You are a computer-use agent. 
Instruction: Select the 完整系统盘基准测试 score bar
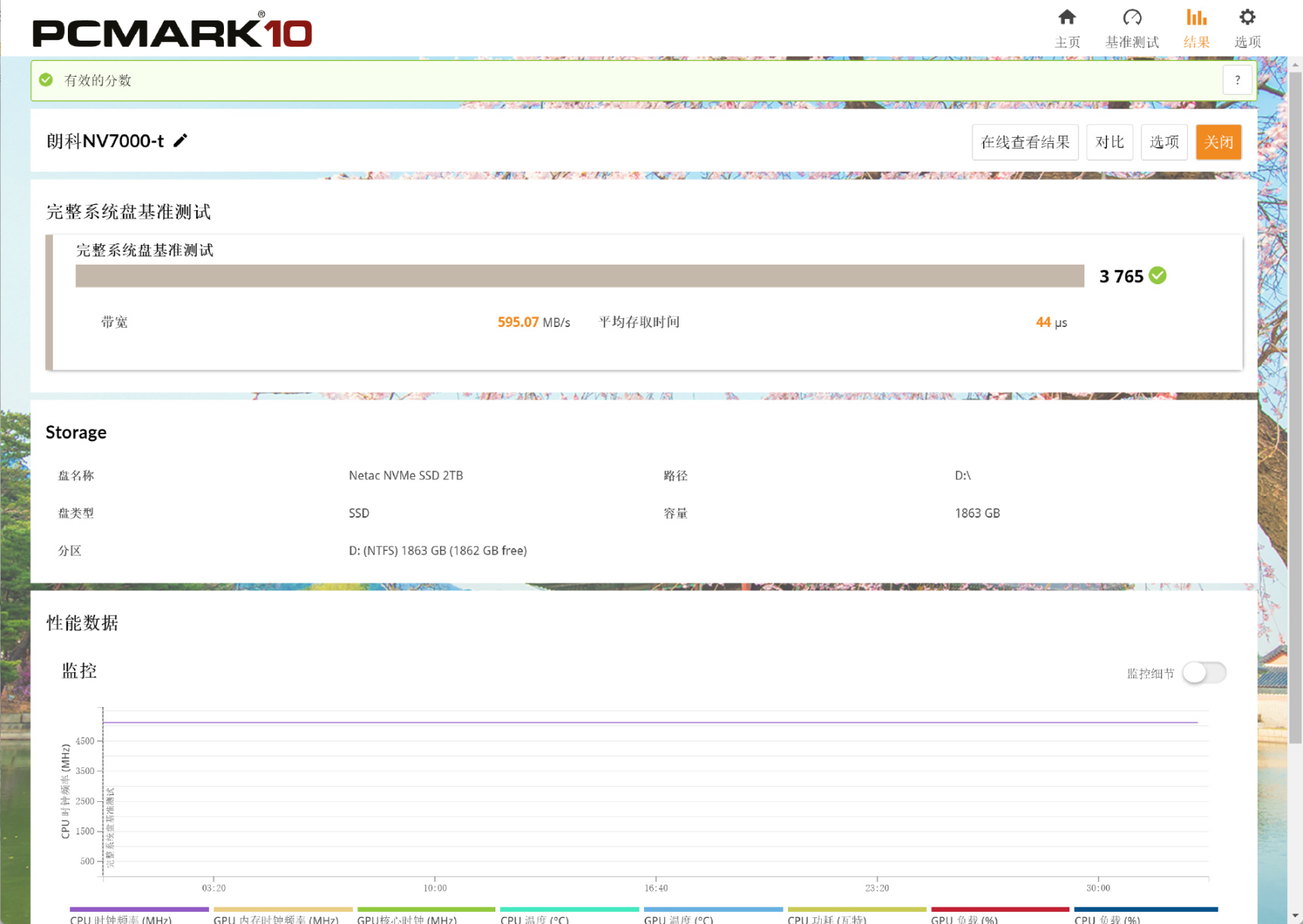tap(580, 276)
